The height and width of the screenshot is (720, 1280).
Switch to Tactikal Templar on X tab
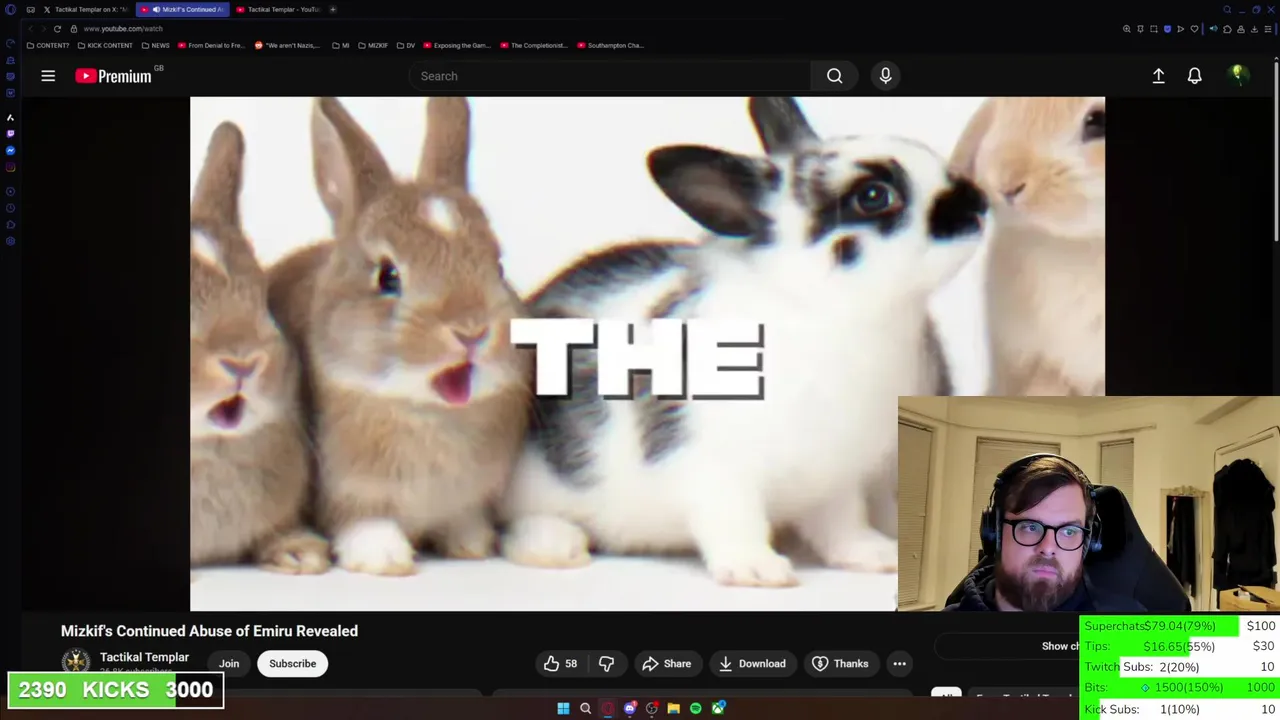85,9
